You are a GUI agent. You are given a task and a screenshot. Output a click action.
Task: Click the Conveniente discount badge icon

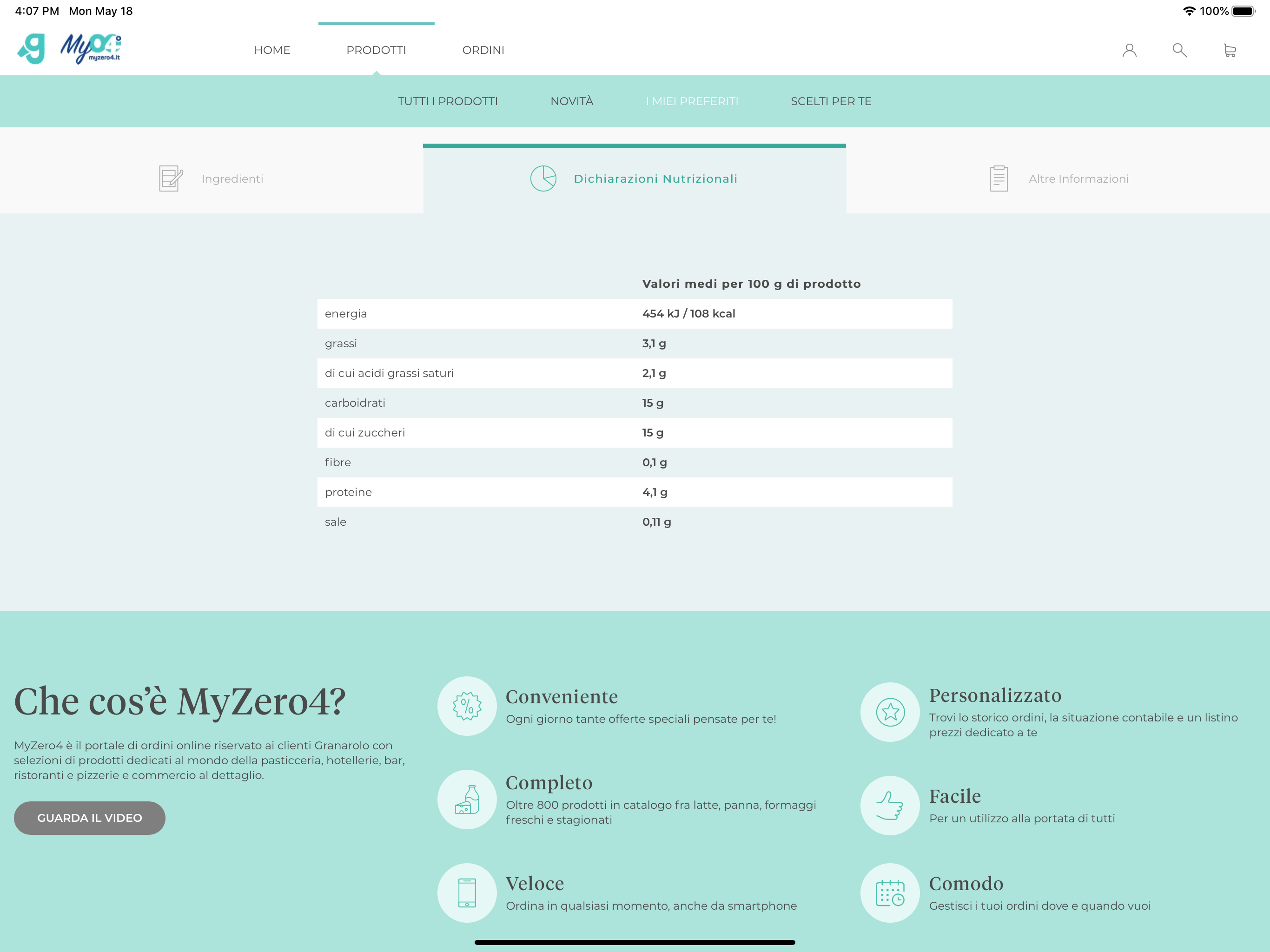click(467, 706)
